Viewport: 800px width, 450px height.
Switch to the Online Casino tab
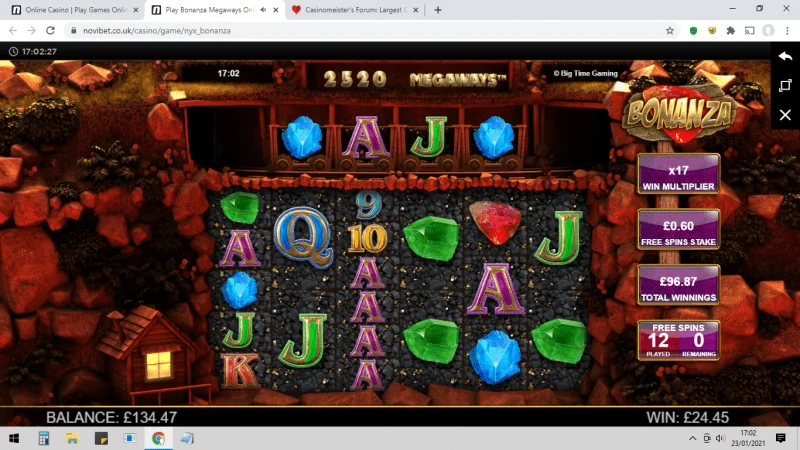76,10
